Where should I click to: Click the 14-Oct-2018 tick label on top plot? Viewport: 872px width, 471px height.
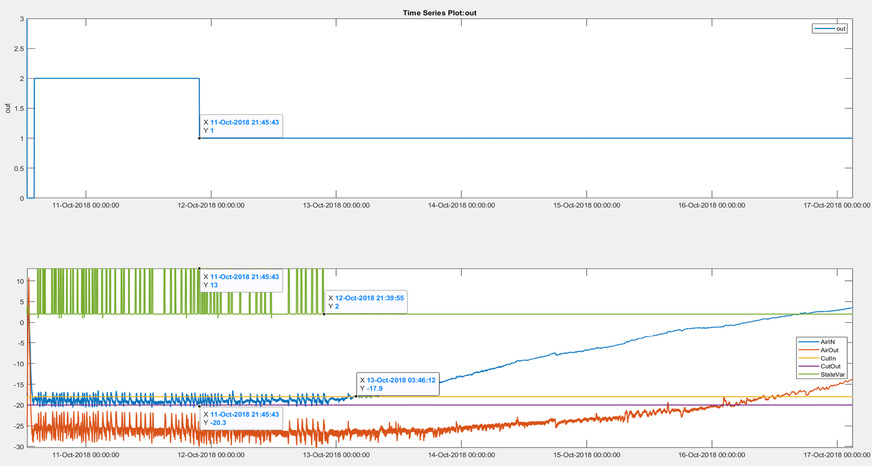pyautogui.click(x=461, y=206)
